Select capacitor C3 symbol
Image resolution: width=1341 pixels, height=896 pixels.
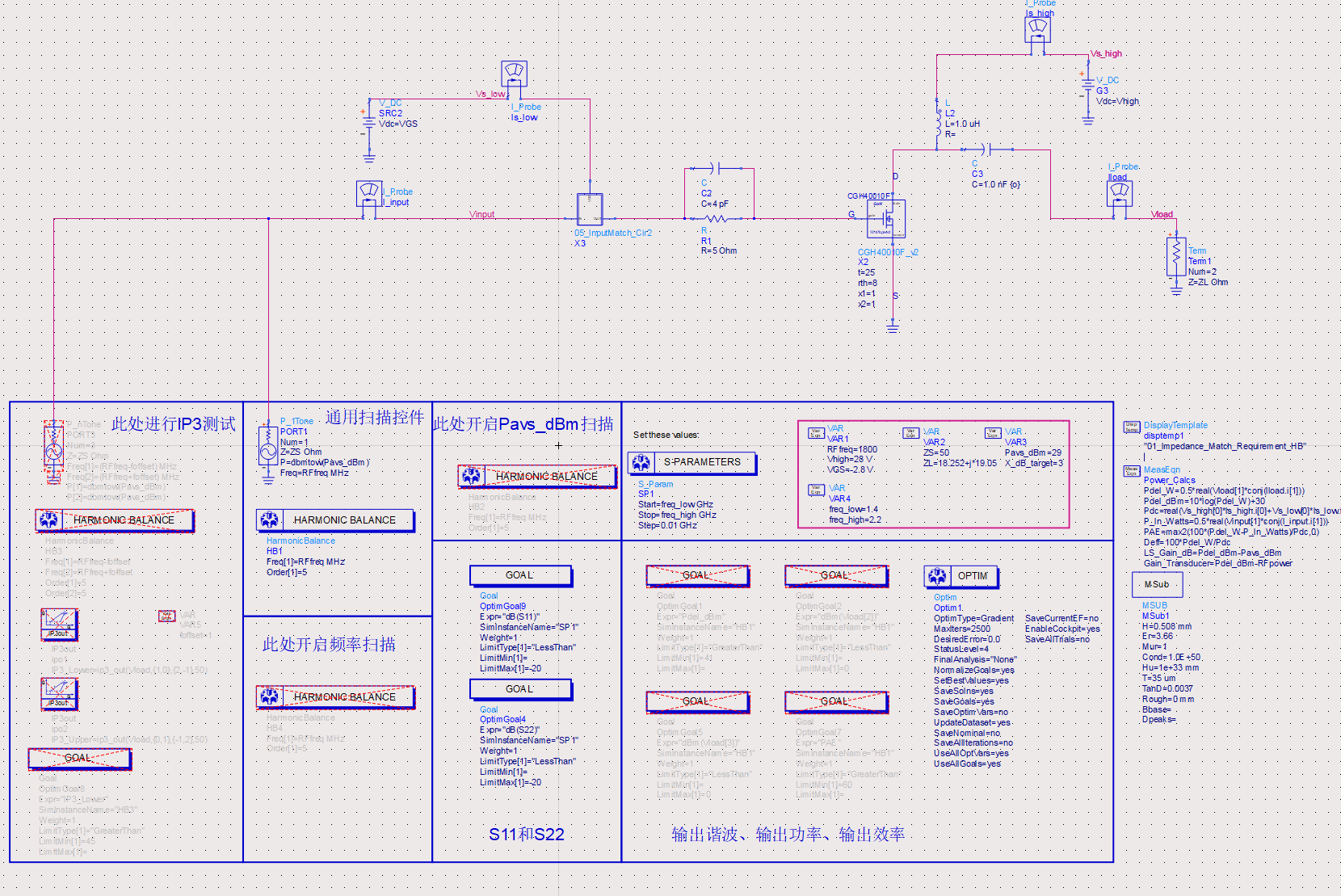click(x=986, y=149)
